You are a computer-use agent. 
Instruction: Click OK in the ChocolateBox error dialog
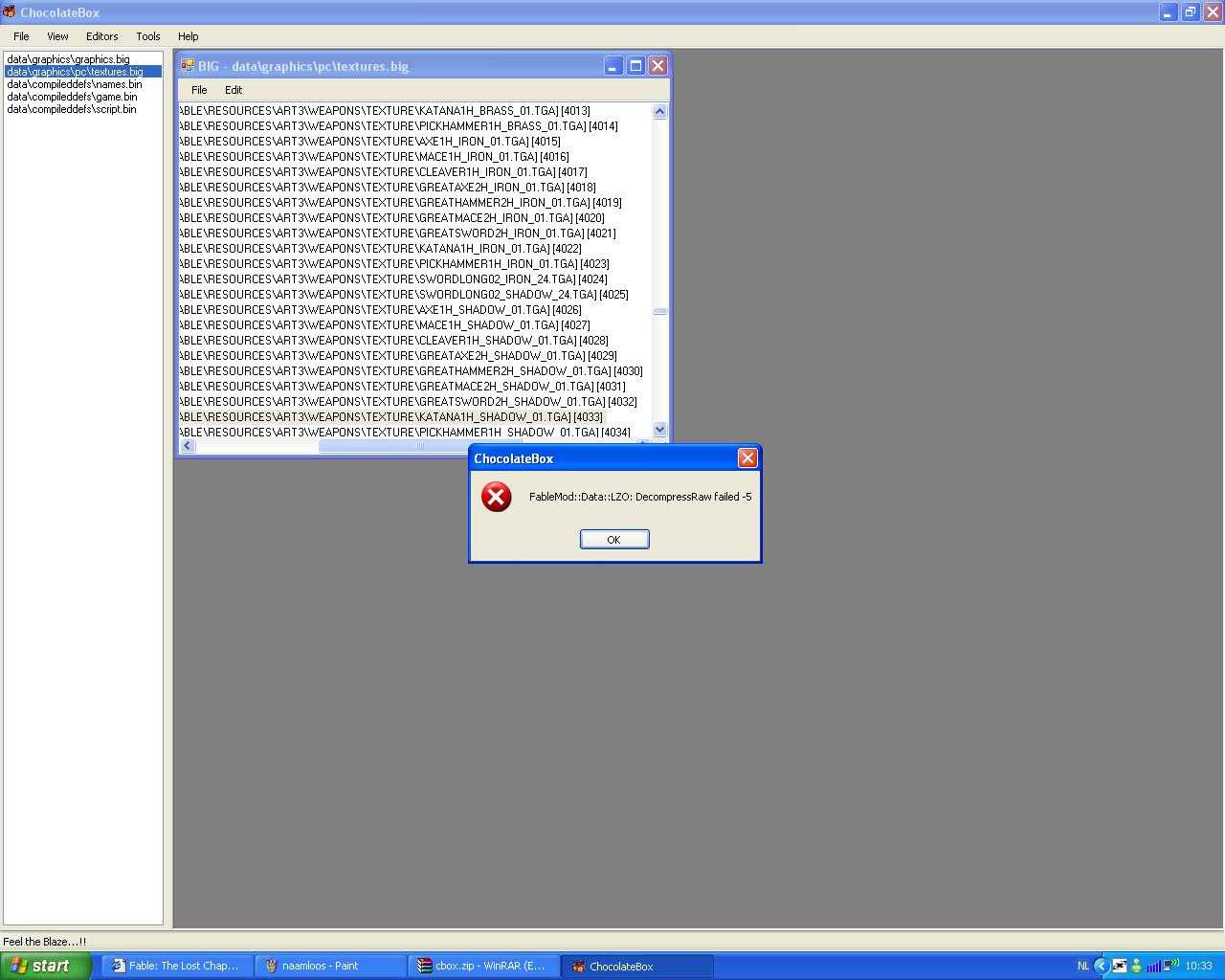point(614,540)
